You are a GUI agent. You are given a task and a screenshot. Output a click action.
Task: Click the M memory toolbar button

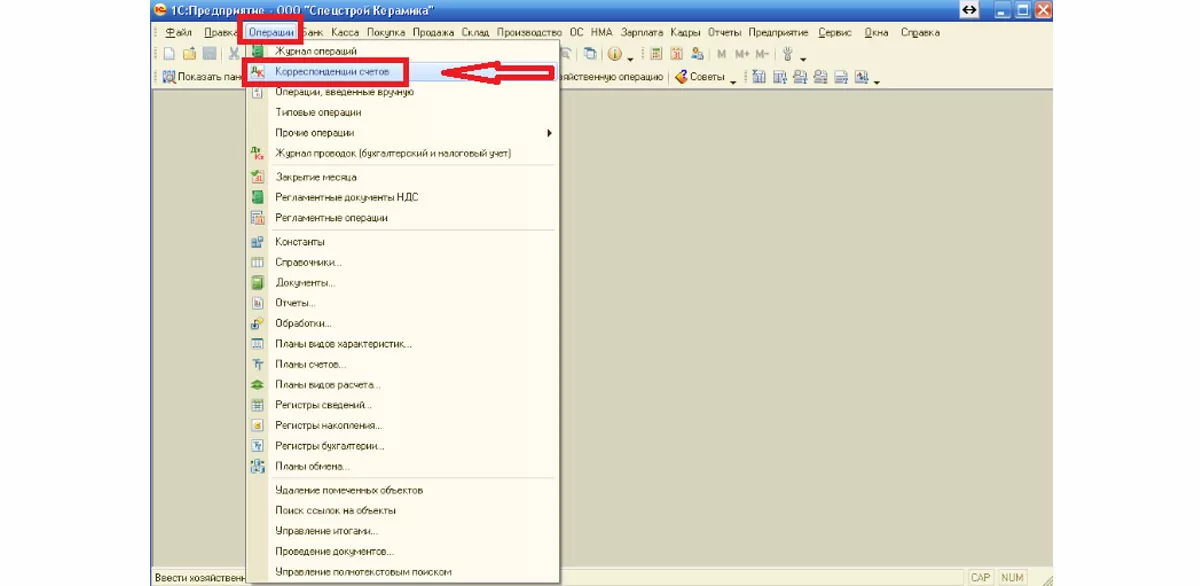click(722, 54)
